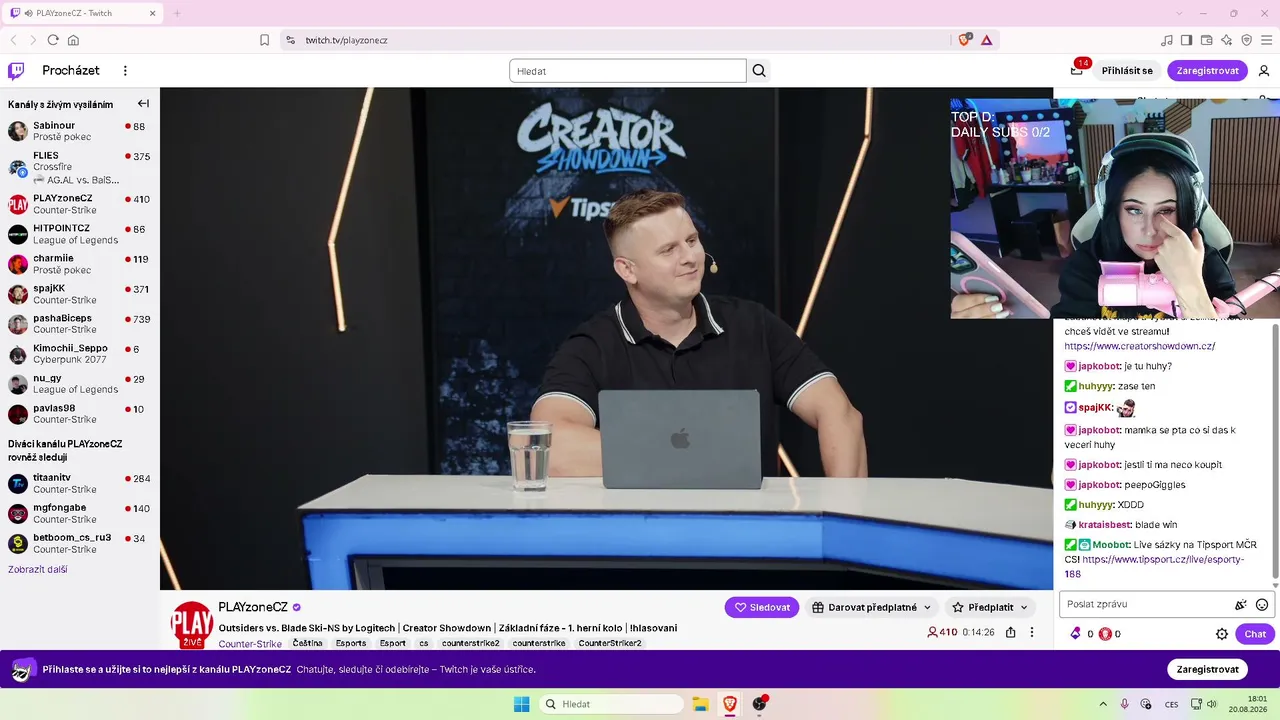
Task: Open Windows Start menu
Action: point(521,704)
